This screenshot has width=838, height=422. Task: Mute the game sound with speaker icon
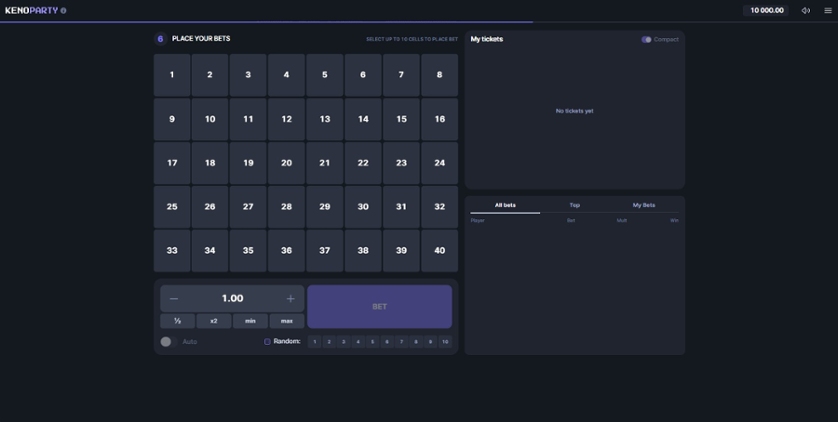(806, 11)
